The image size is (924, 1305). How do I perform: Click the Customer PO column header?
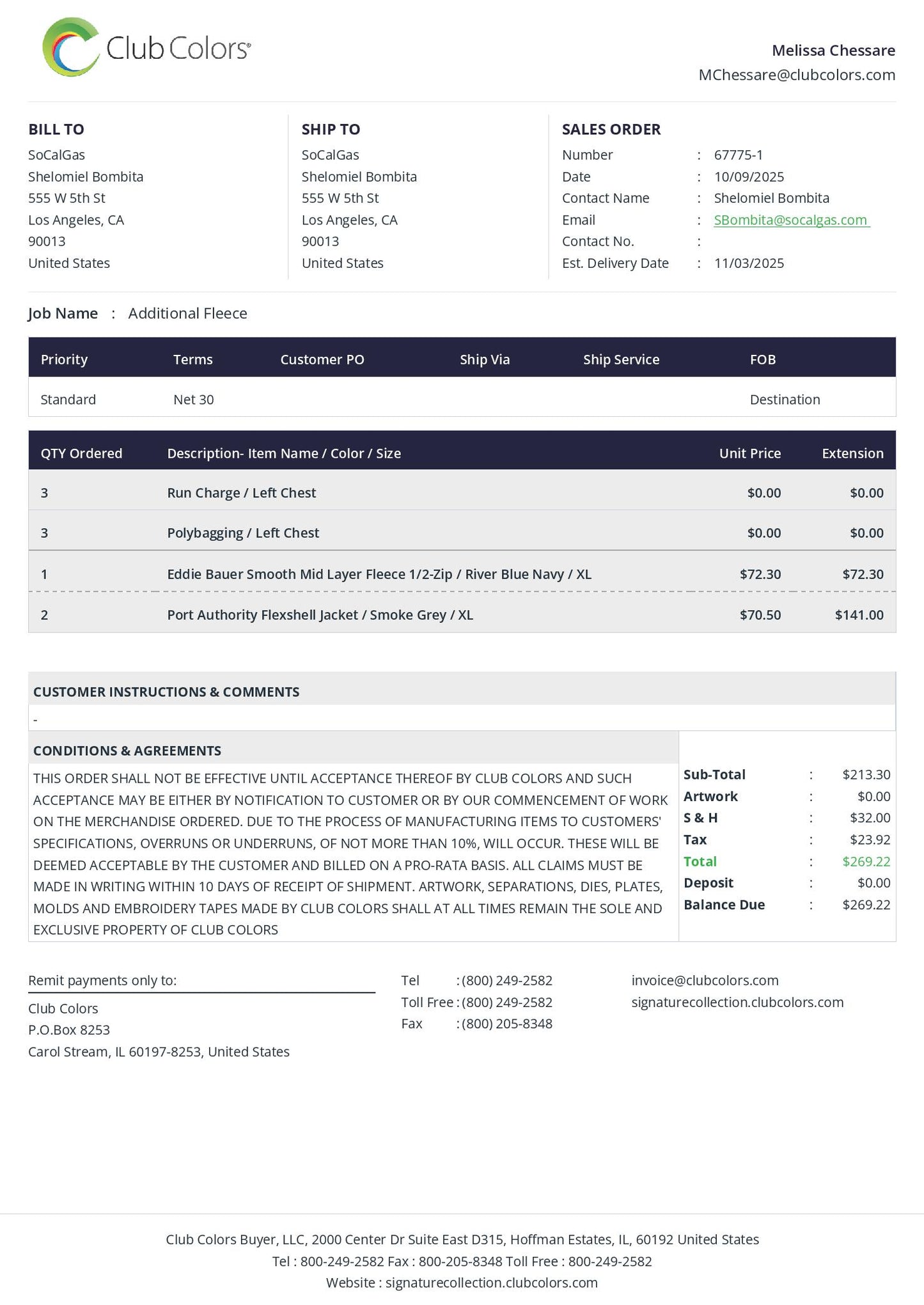pyautogui.click(x=322, y=359)
